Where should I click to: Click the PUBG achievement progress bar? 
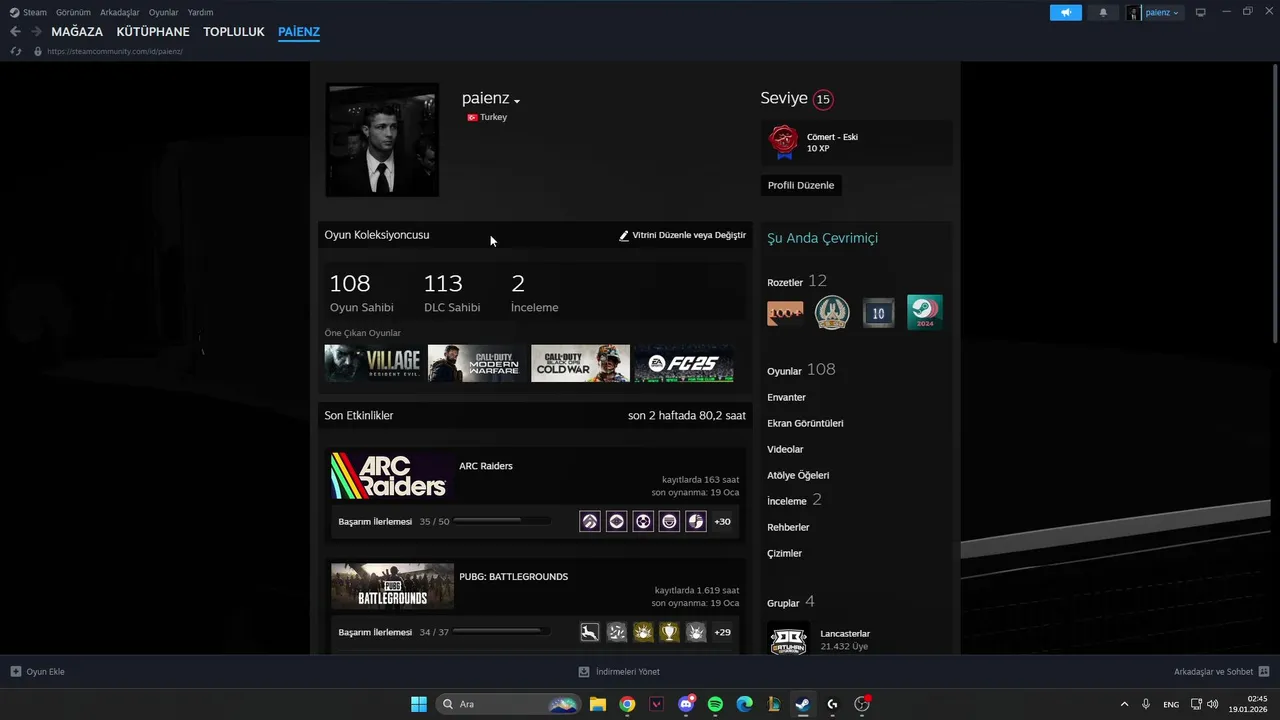pos(502,632)
